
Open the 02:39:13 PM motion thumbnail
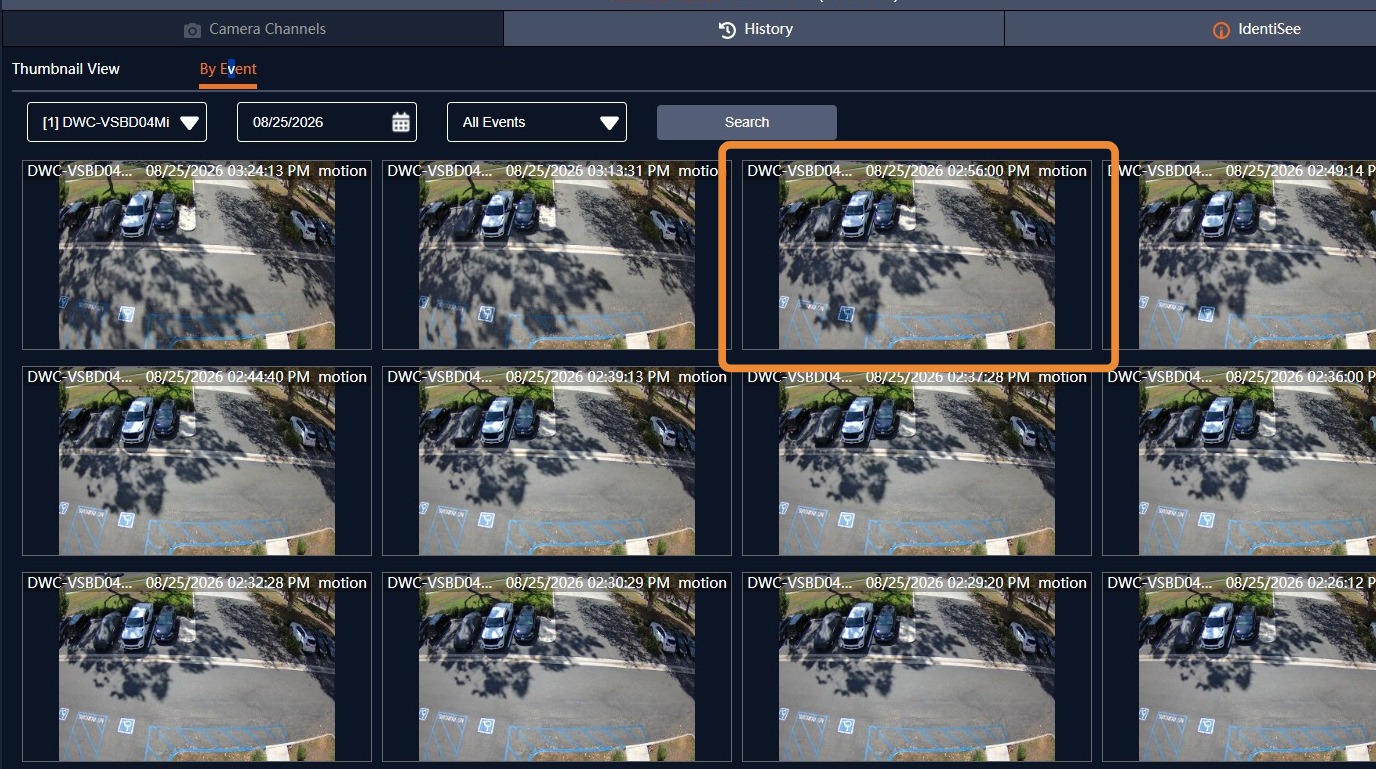[557, 461]
